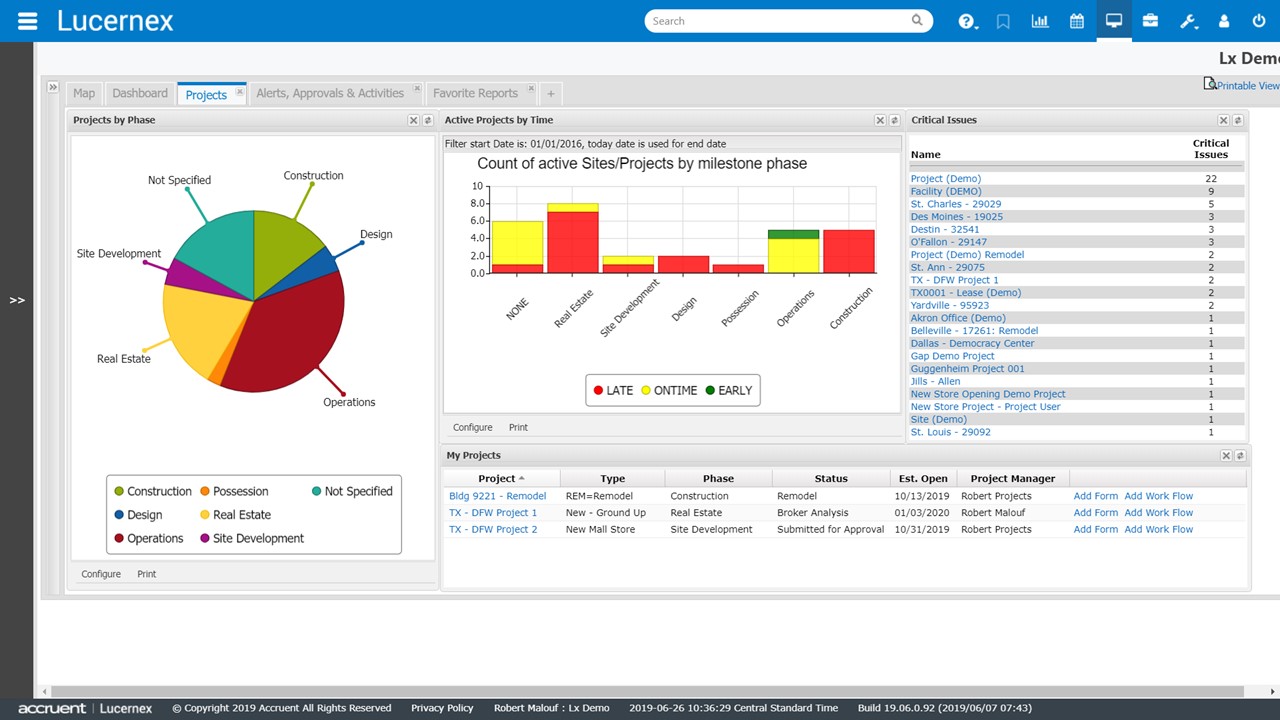Open Akron Office (Demo) link
1280x720 pixels.
(x=958, y=318)
